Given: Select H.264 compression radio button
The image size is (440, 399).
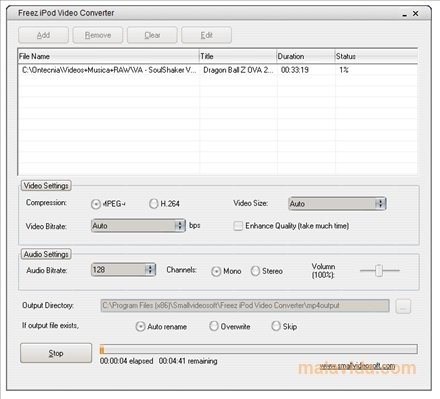Looking at the screenshot, I should click(153, 204).
